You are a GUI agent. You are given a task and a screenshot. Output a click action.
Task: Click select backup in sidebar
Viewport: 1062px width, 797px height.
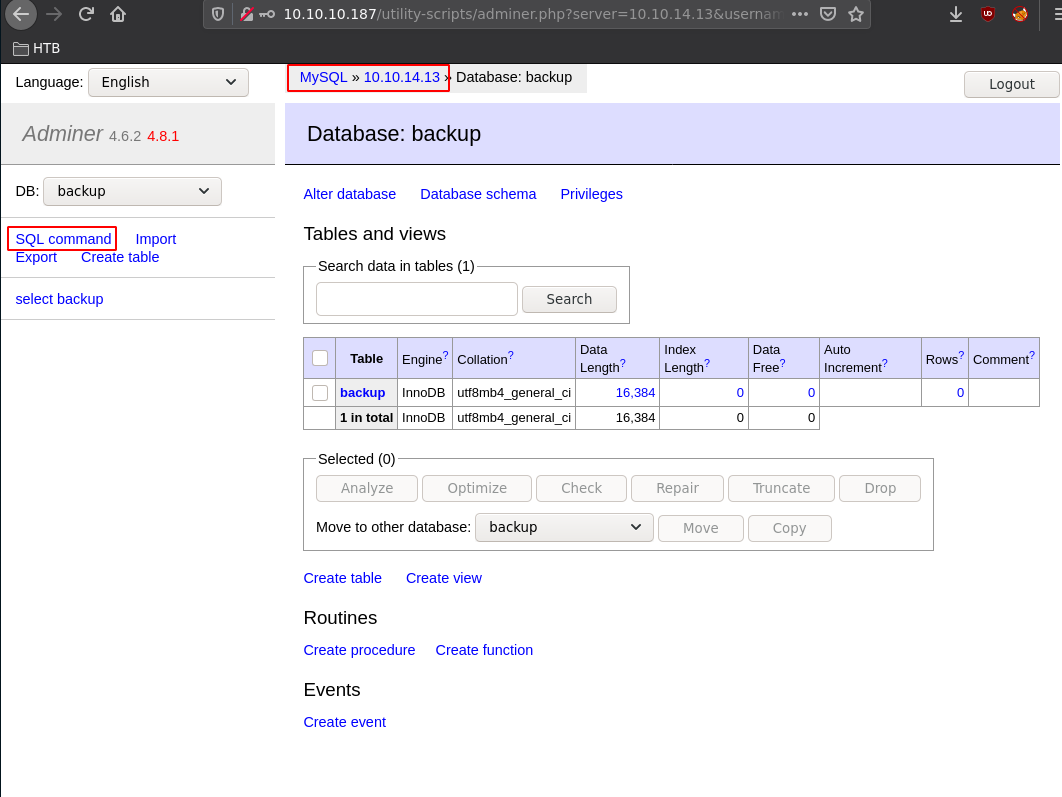60,299
